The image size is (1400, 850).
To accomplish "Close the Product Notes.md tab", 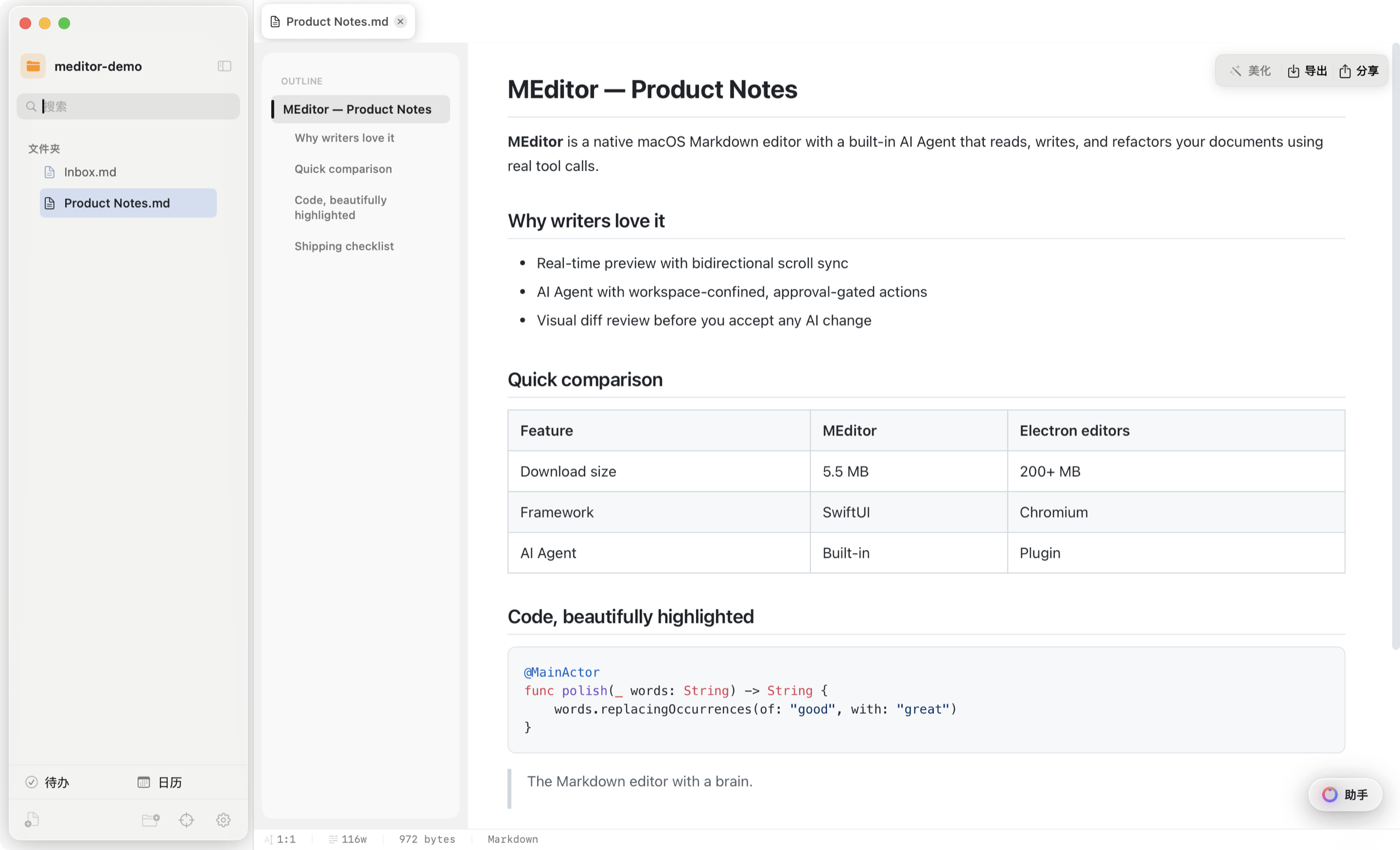I will [x=400, y=21].
